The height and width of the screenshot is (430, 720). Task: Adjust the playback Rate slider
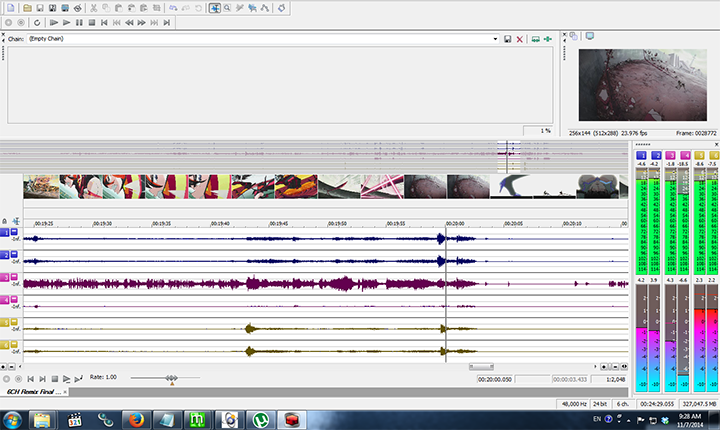(172, 379)
